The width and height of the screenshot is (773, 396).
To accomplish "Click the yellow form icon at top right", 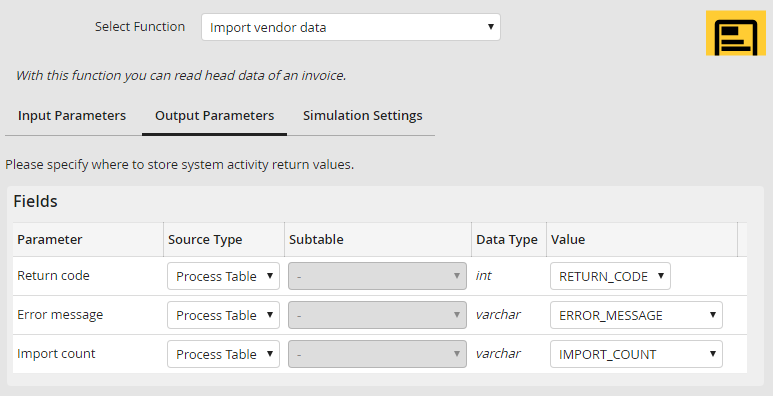I will (736, 33).
